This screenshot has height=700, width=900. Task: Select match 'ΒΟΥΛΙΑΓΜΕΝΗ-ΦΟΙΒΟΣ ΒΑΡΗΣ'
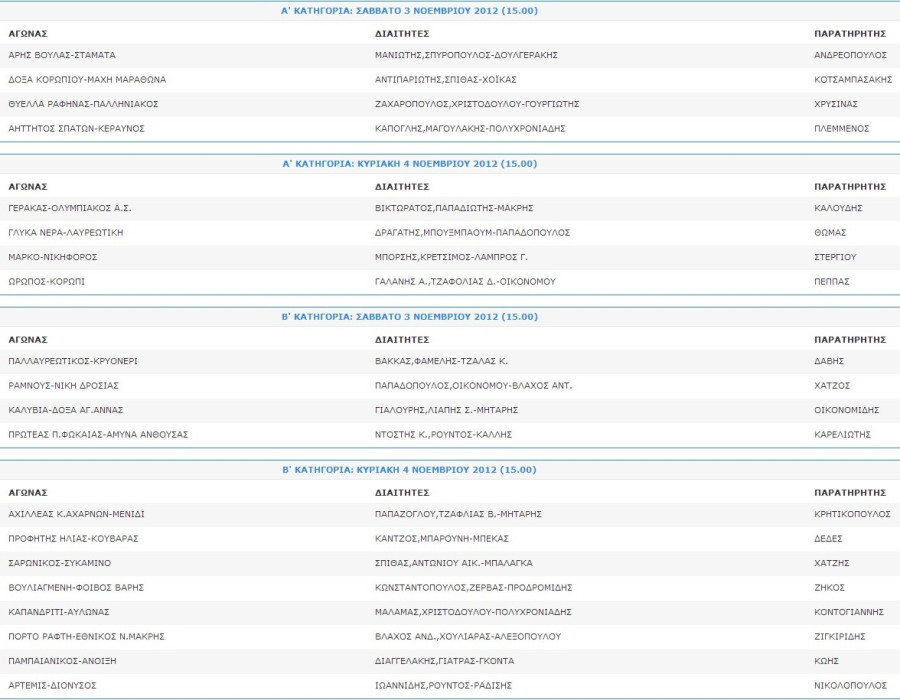[x=76, y=589]
